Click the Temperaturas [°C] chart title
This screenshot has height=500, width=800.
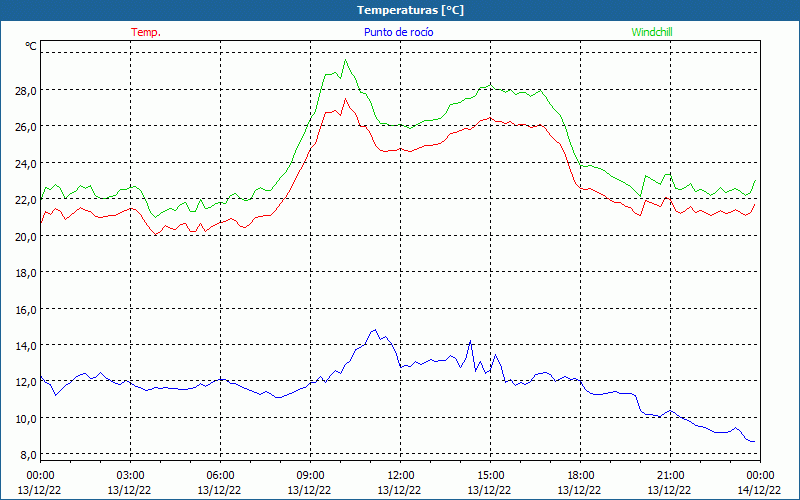click(x=410, y=10)
